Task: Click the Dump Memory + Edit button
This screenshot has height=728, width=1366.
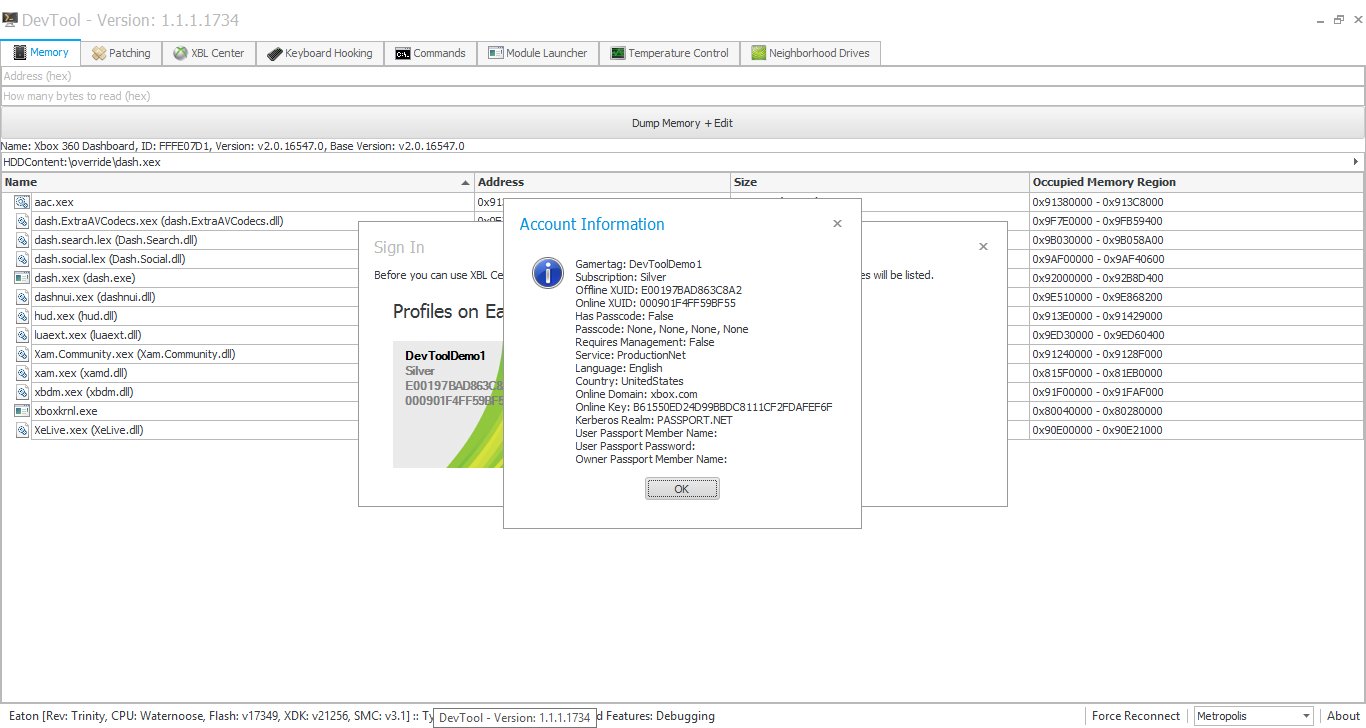Action: (683, 123)
